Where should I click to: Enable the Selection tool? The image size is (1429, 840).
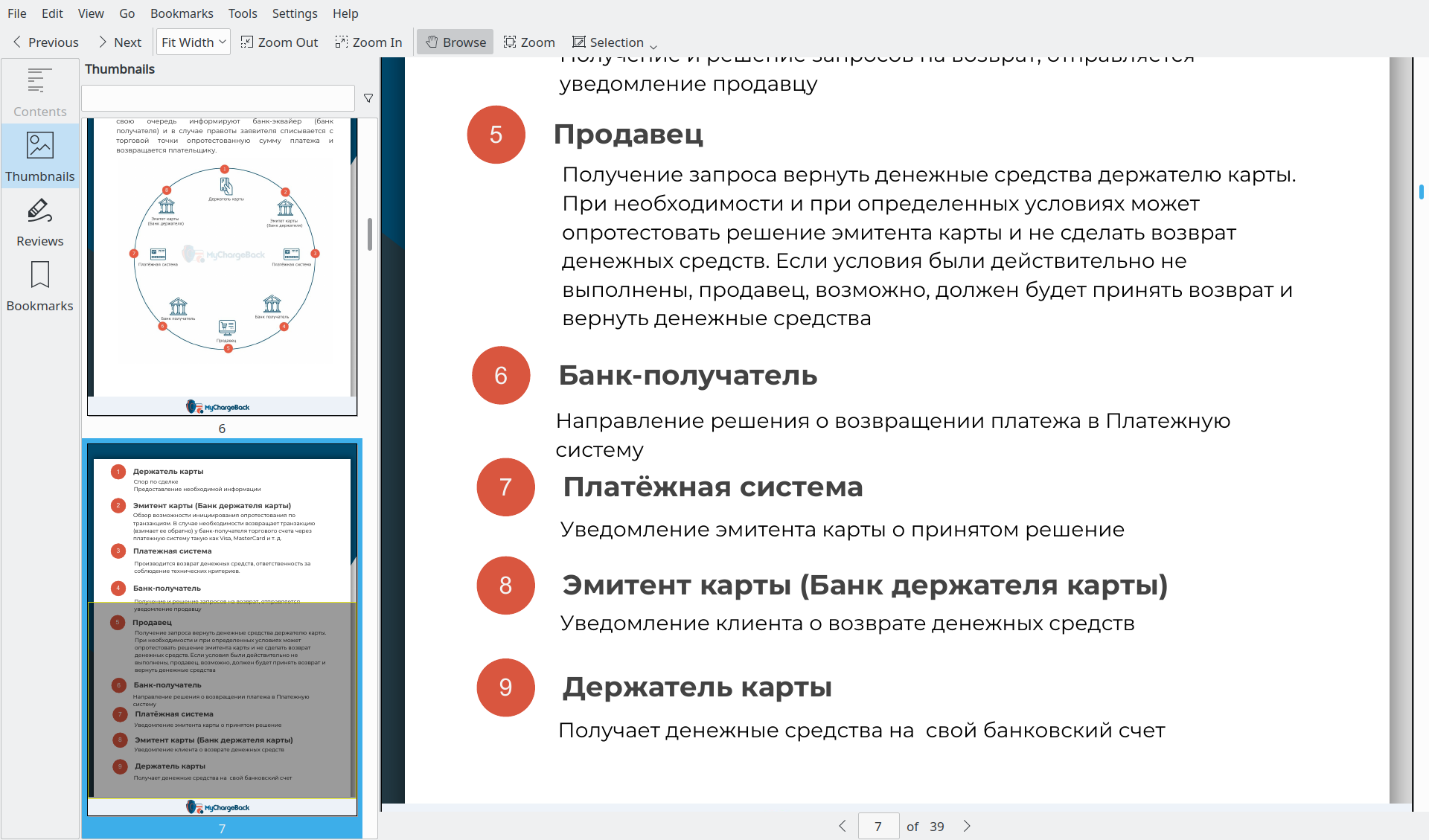[608, 42]
